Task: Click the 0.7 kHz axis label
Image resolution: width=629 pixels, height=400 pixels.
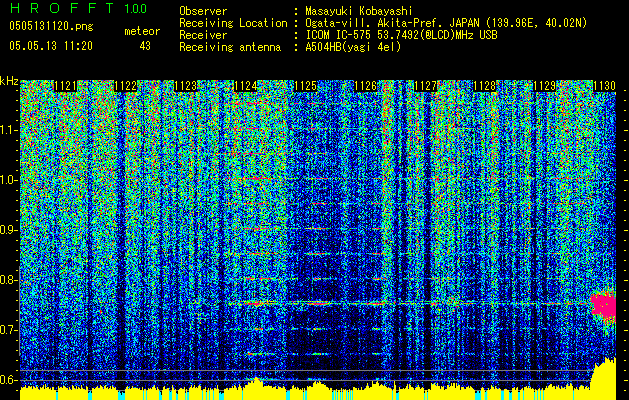Action: click(9, 330)
